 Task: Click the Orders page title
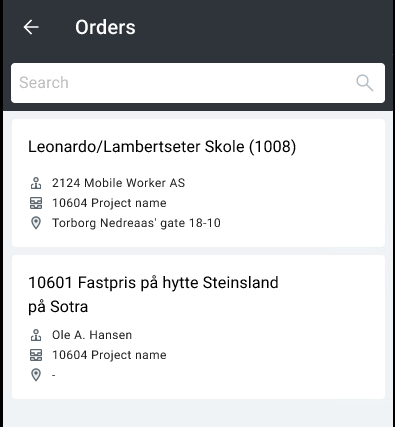(105, 27)
